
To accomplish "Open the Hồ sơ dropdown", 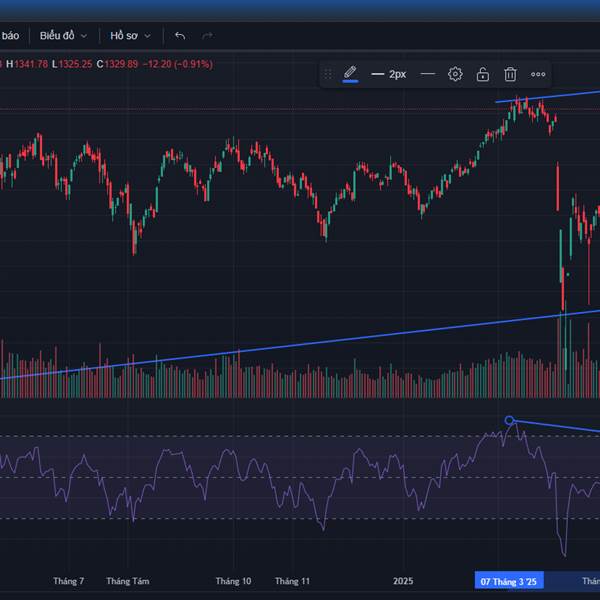I will pyautogui.click(x=130, y=36).
